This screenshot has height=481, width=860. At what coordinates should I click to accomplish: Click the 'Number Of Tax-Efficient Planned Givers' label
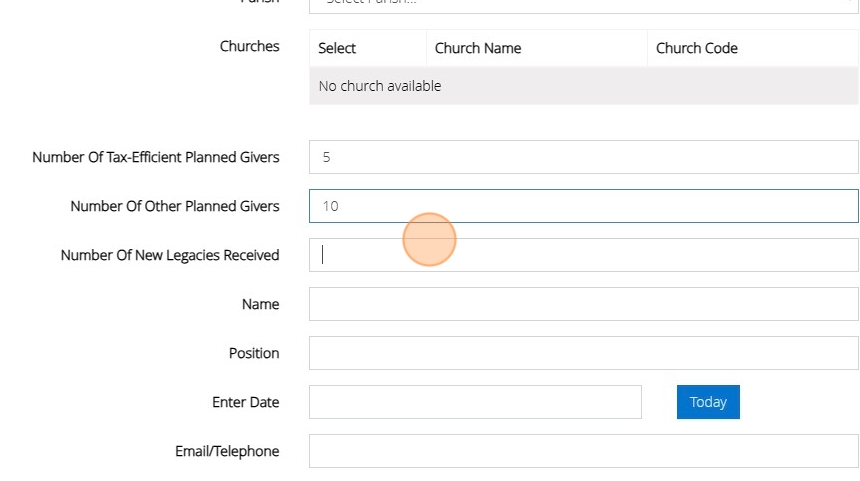click(x=156, y=157)
